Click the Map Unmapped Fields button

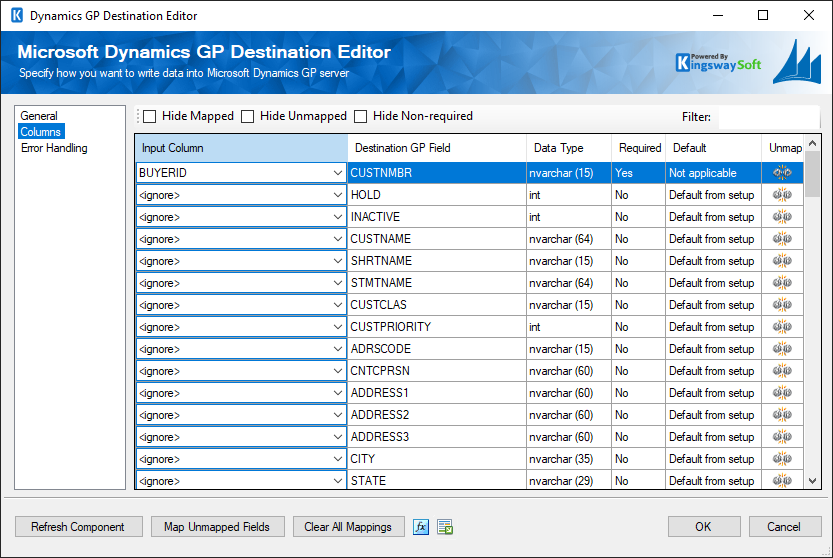tap(218, 527)
